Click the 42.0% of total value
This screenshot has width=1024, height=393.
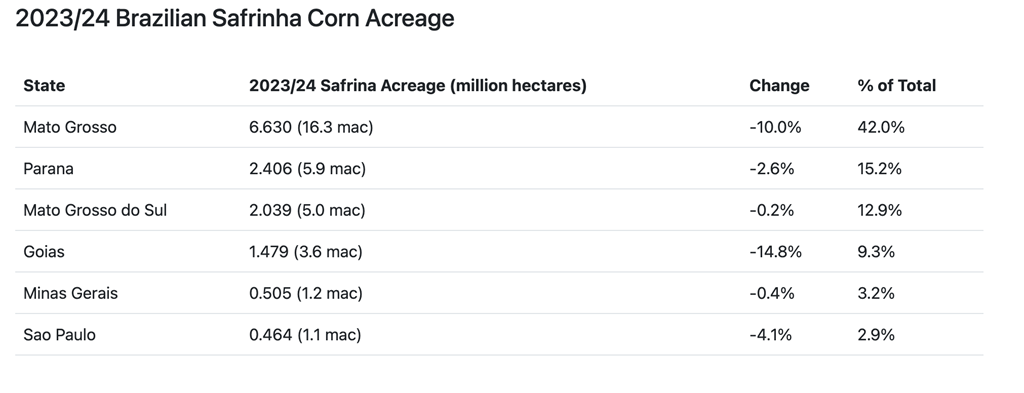click(x=881, y=127)
